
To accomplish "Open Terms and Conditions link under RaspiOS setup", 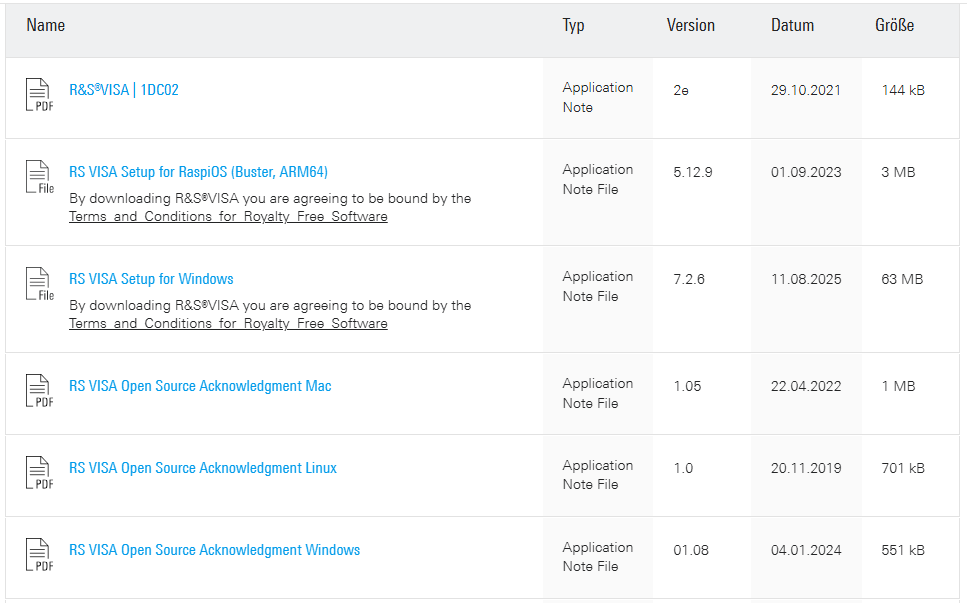I will click(x=228, y=216).
